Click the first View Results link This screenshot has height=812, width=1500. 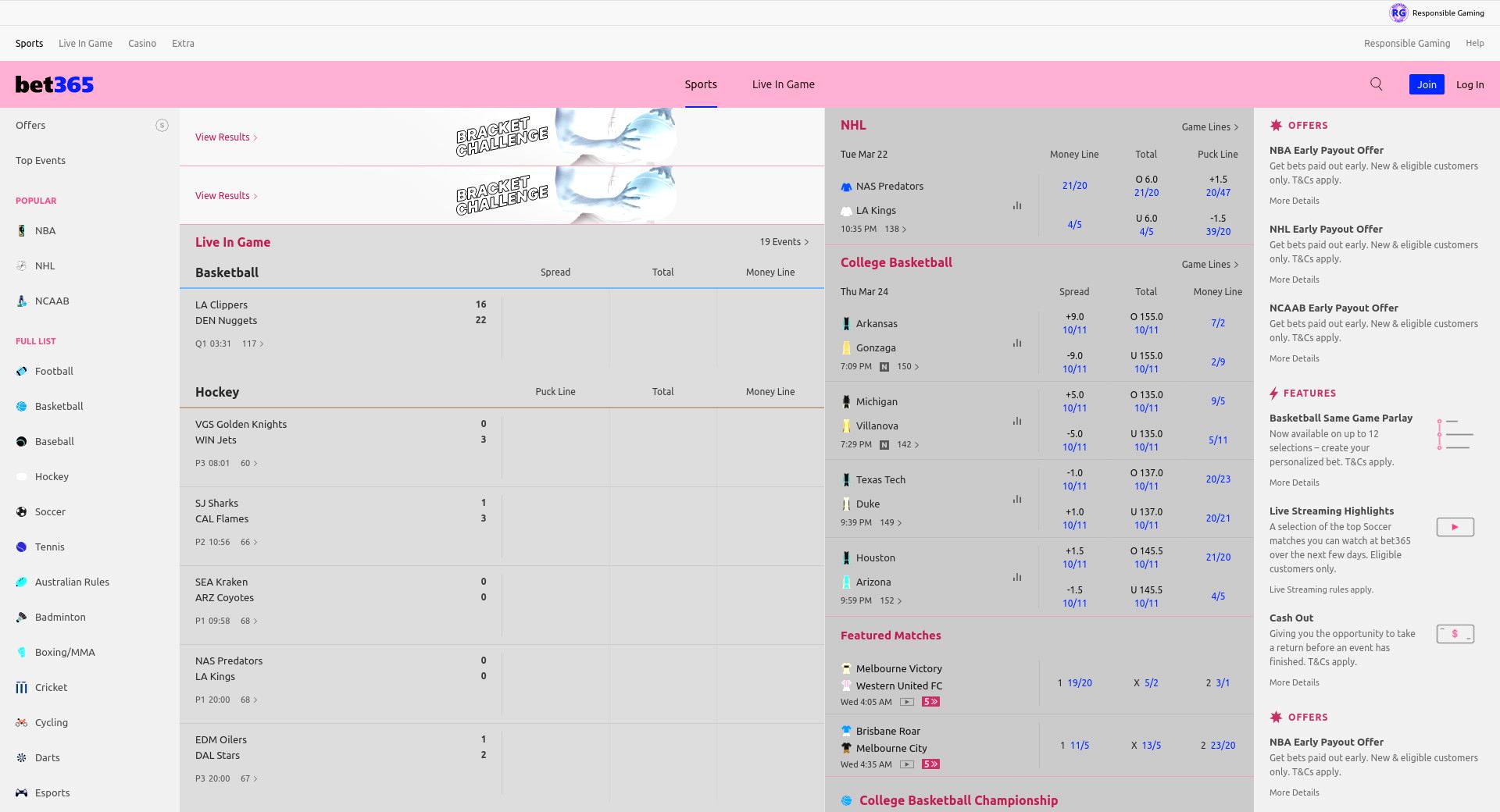click(226, 137)
